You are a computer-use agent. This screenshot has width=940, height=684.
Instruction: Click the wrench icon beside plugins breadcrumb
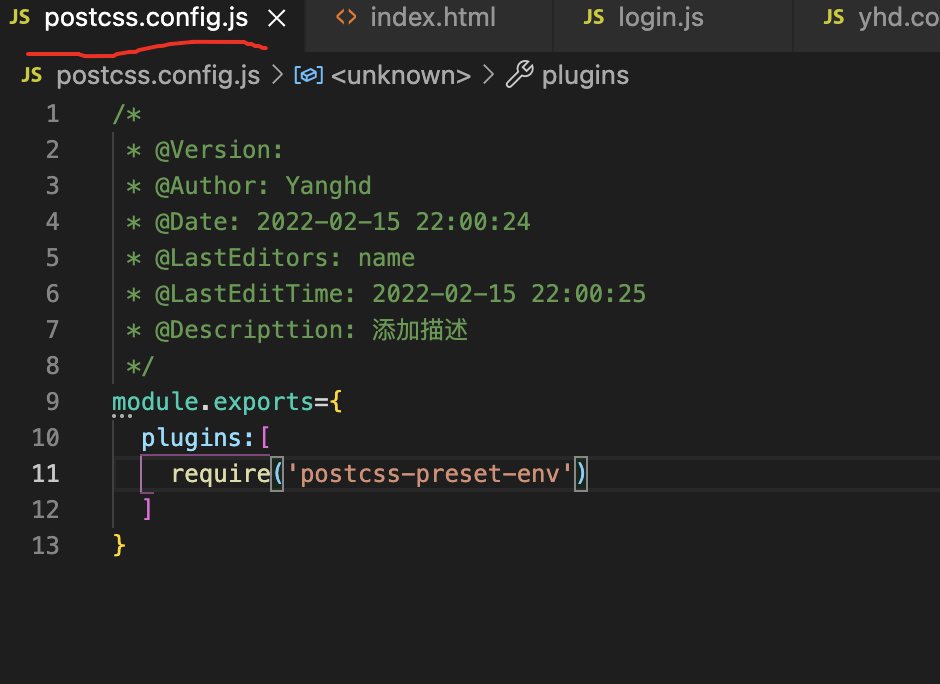519,75
